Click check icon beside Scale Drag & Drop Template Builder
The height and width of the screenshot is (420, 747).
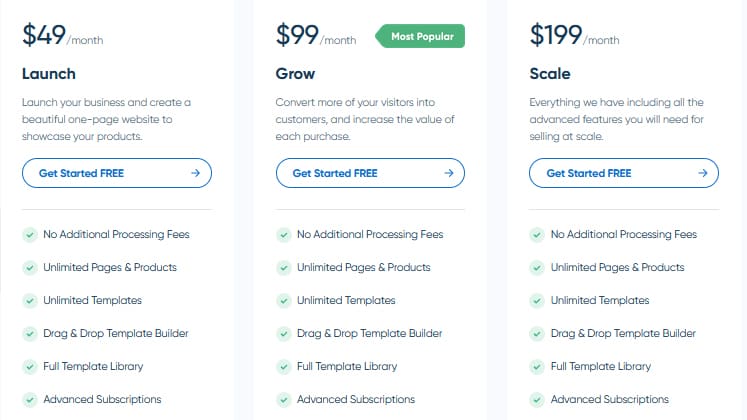click(x=537, y=334)
